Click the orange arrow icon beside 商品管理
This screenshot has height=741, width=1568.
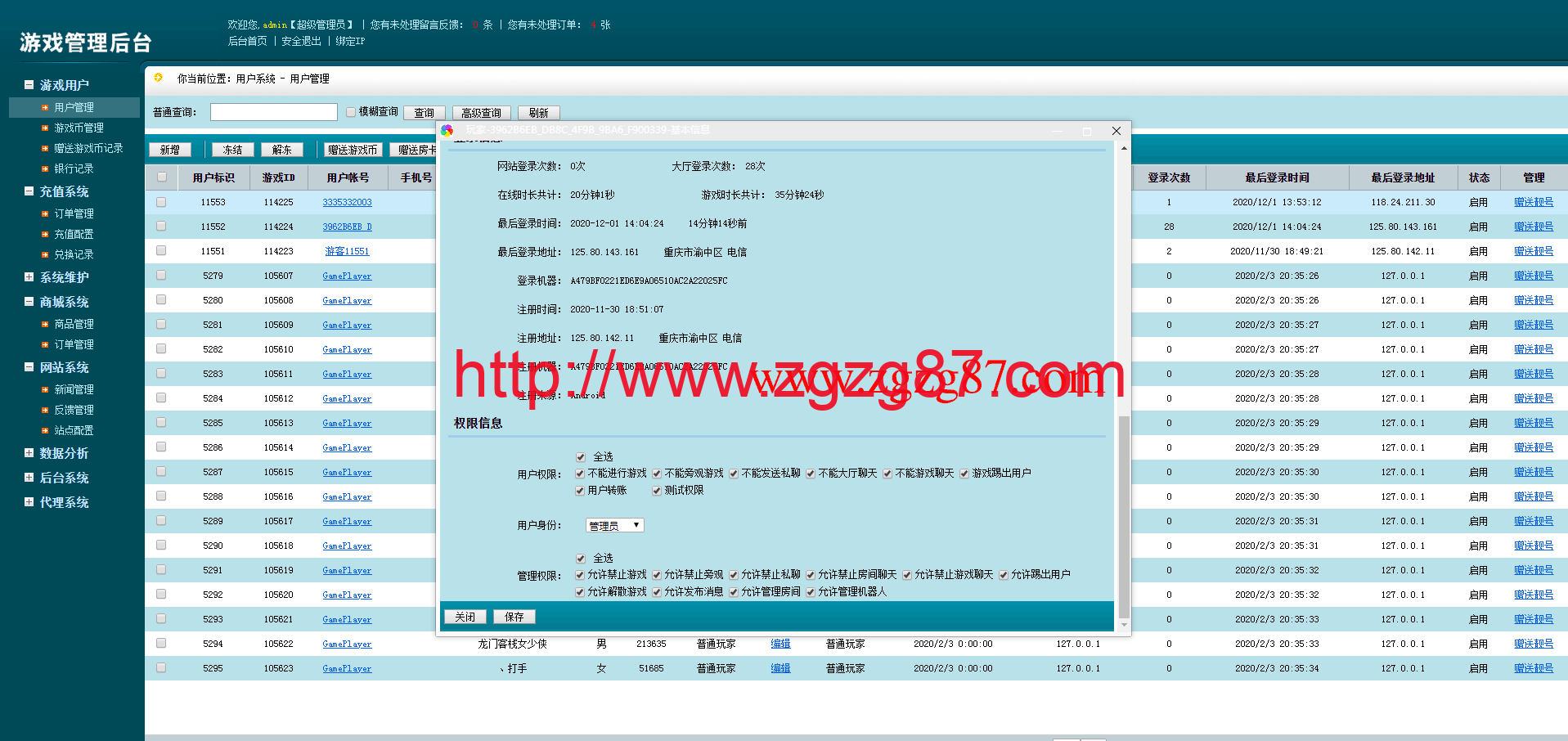pyautogui.click(x=45, y=325)
